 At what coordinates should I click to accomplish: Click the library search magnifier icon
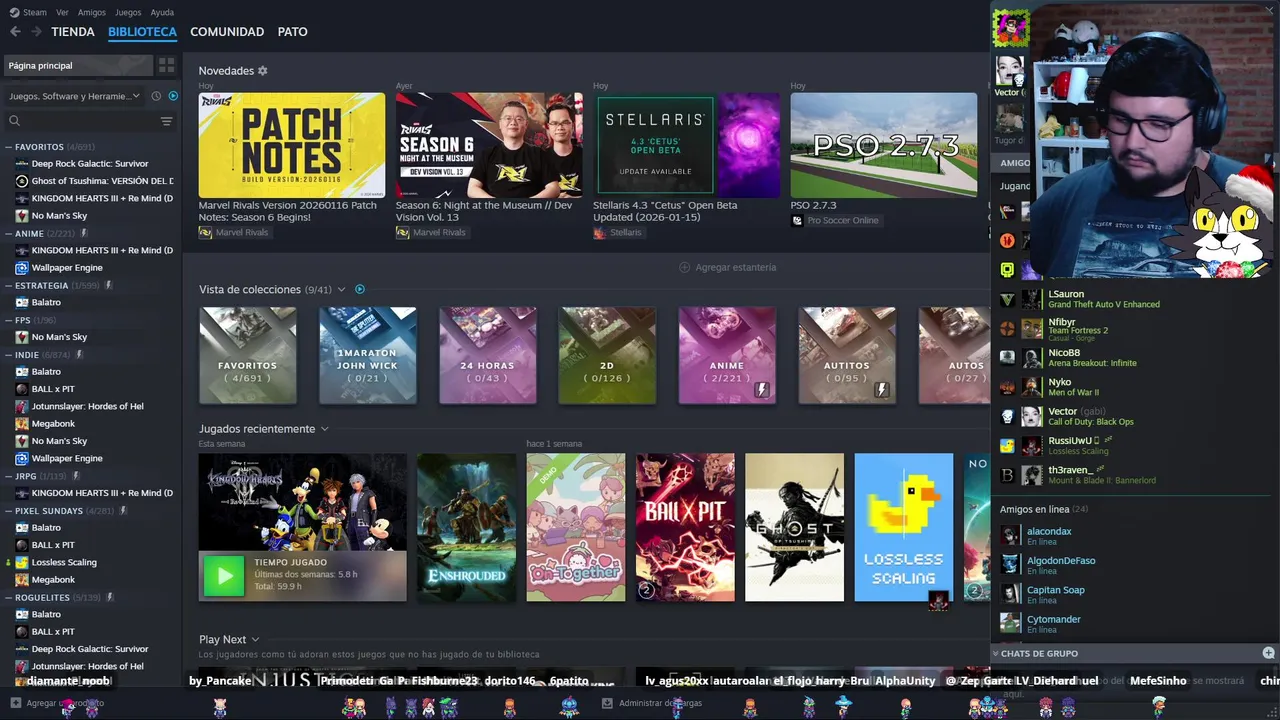tap(14, 121)
